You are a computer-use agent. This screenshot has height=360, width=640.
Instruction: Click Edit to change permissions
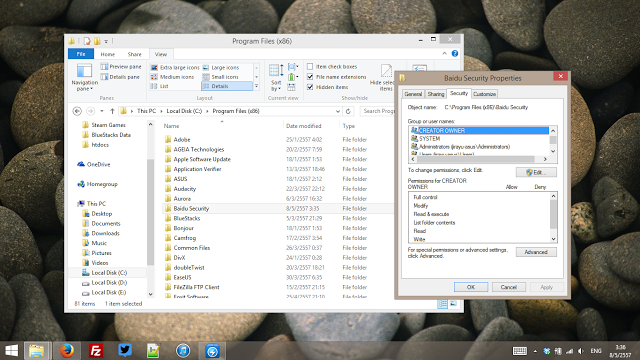(536, 172)
